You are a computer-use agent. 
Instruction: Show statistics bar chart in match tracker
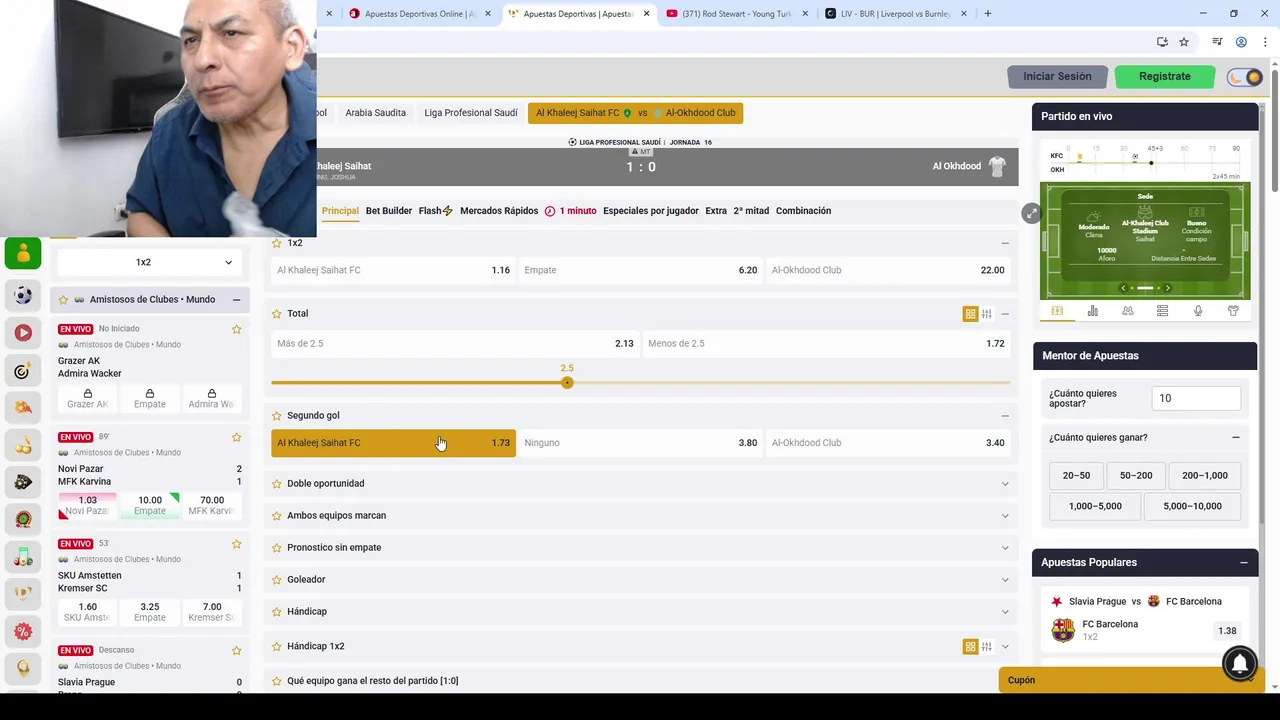pyautogui.click(x=1092, y=311)
